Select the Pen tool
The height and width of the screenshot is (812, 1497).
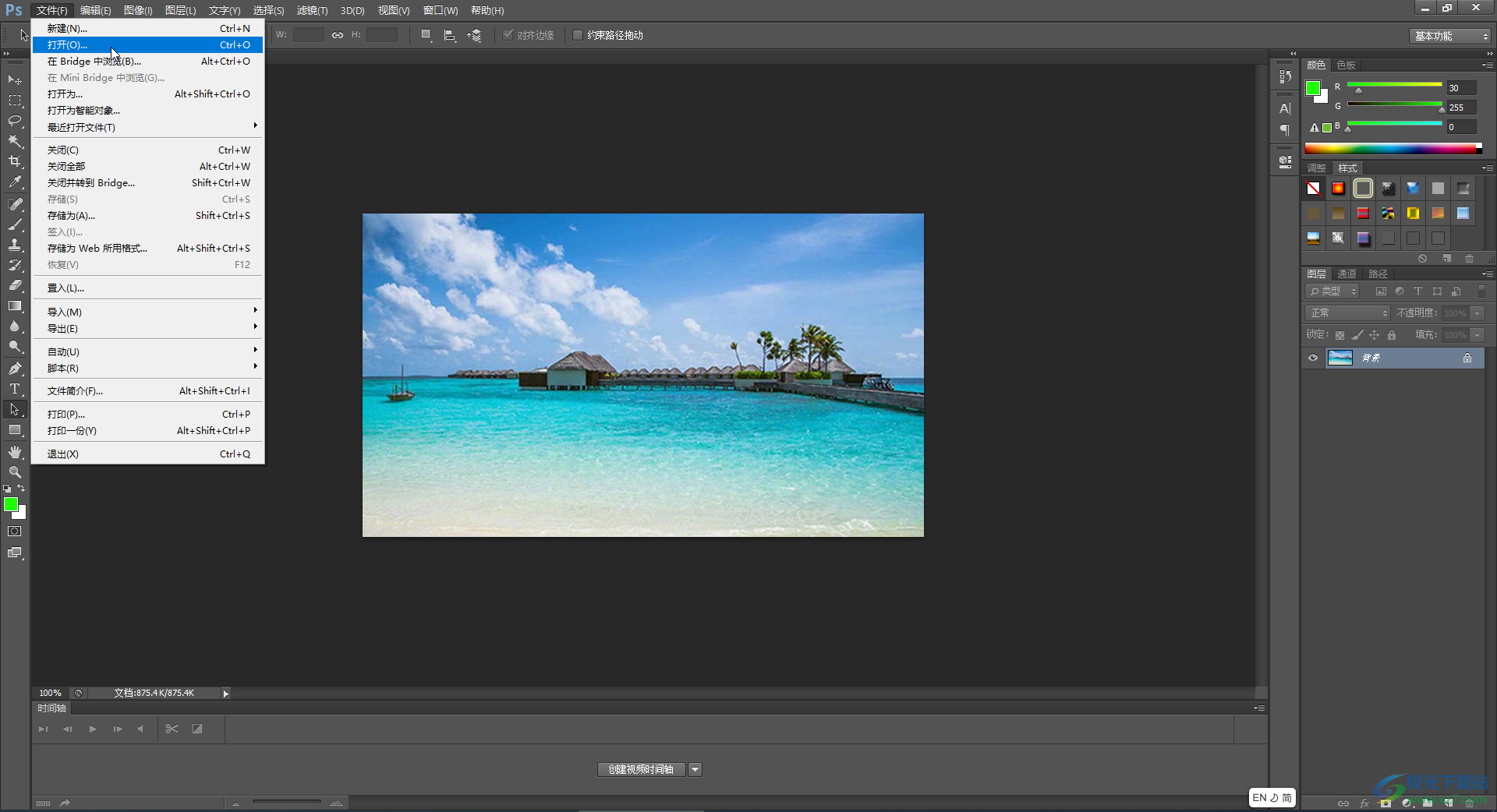[x=15, y=368]
